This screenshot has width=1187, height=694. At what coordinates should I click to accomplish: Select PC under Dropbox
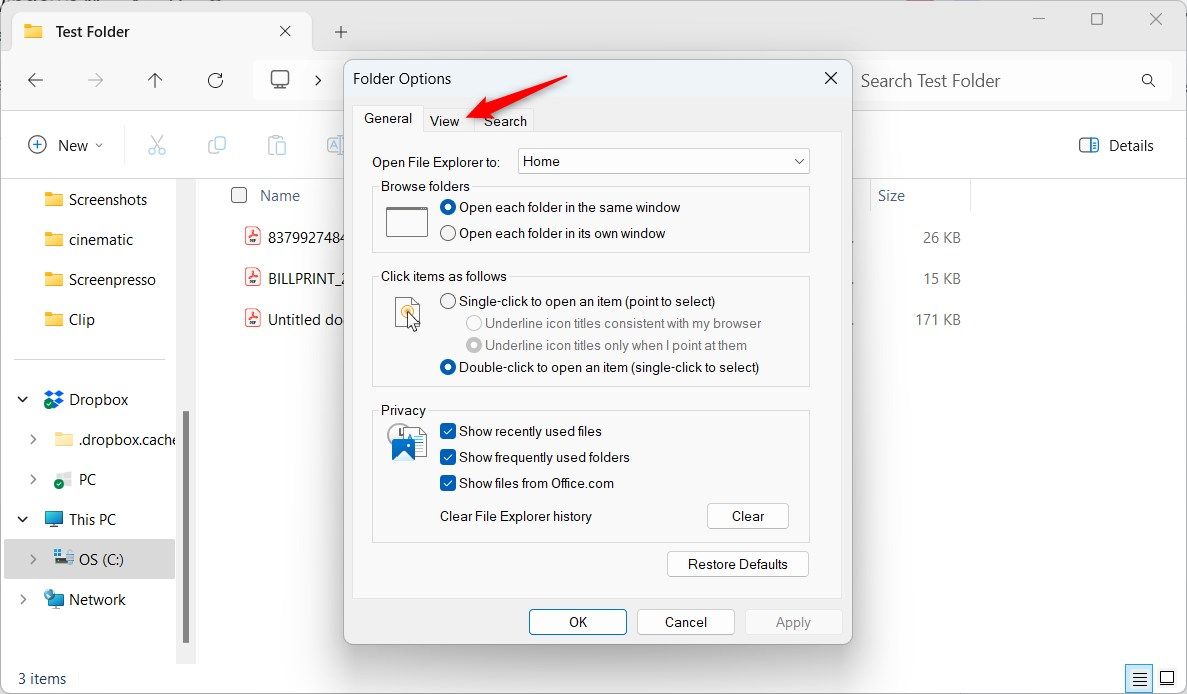coord(75,480)
